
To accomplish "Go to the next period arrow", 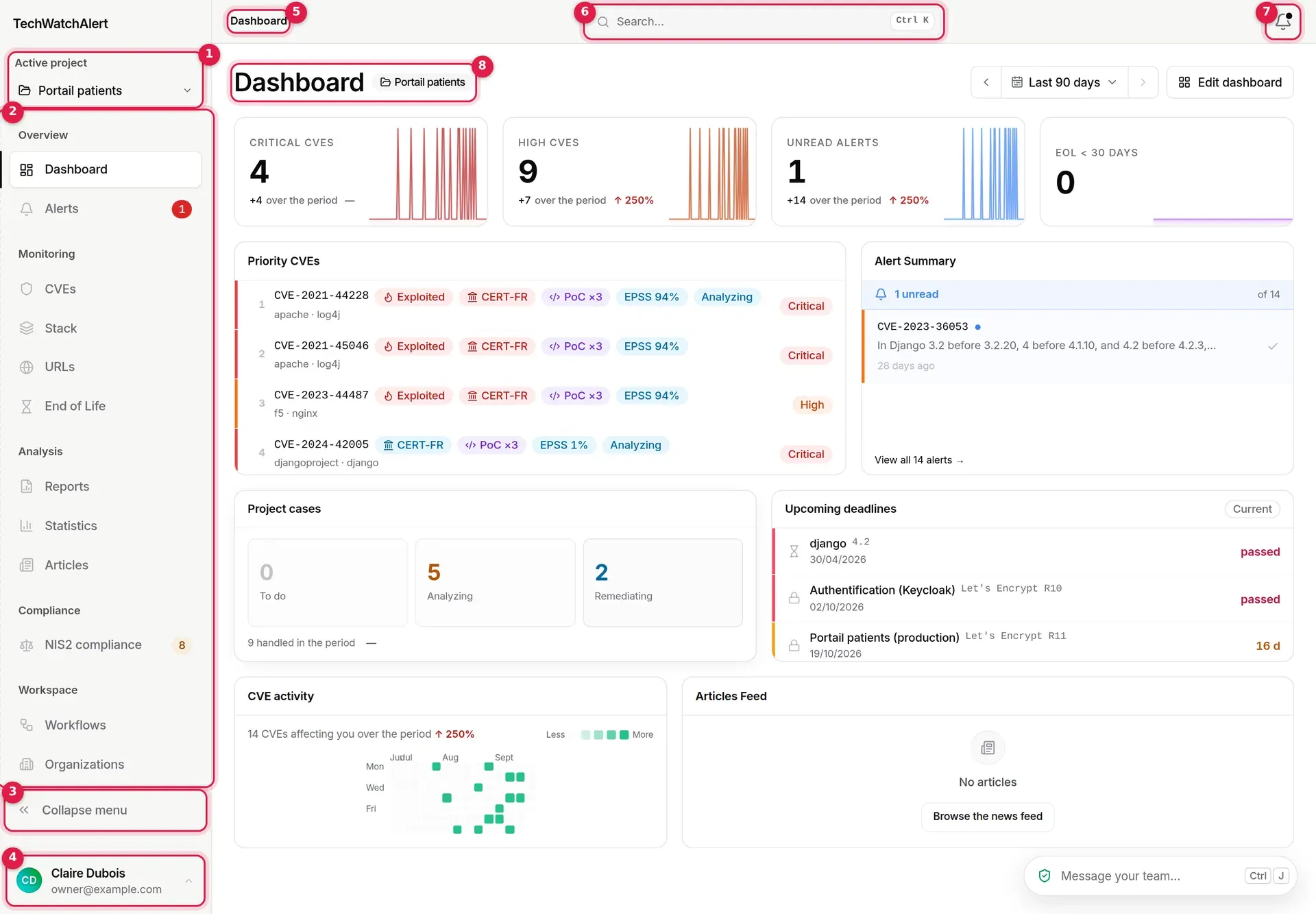I will (1143, 82).
